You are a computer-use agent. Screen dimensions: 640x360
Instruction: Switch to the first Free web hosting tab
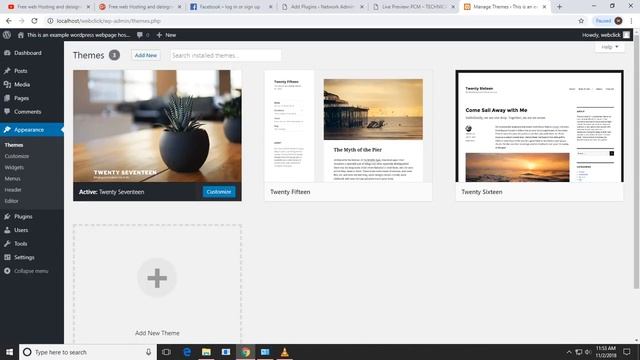click(x=49, y=7)
